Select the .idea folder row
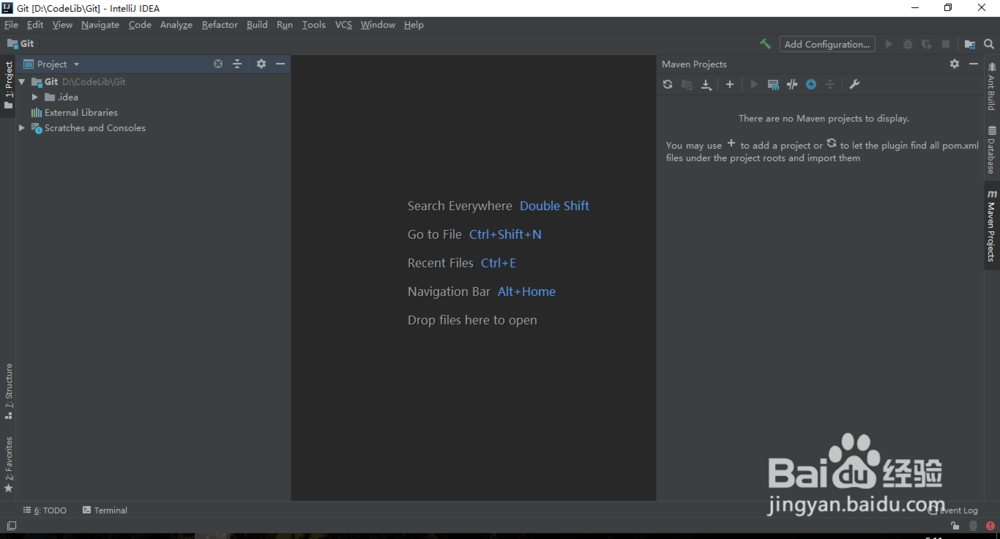1000x539 pixels. [61, 97]
